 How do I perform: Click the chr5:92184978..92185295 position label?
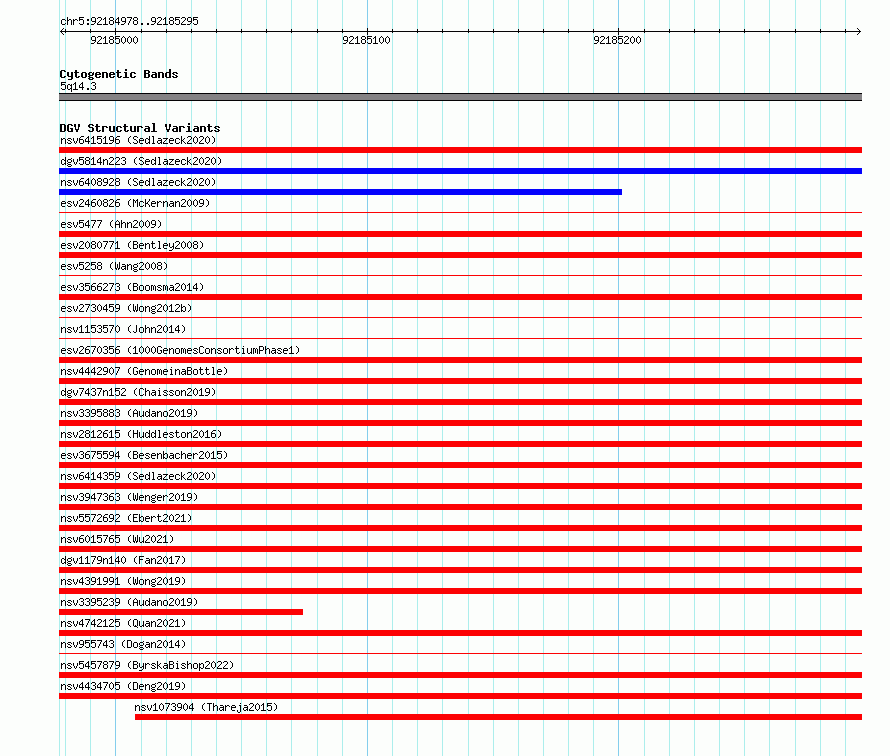pyautogui.click(x=129, y=21)
